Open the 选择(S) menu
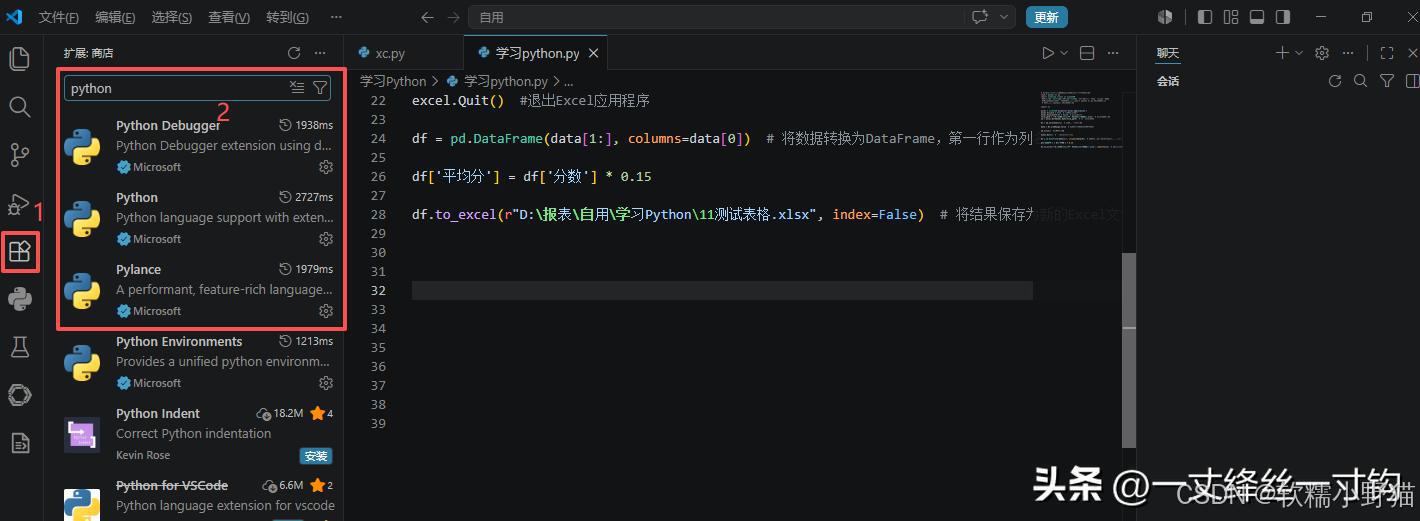 pyautogui.click(x=172, y=17)
